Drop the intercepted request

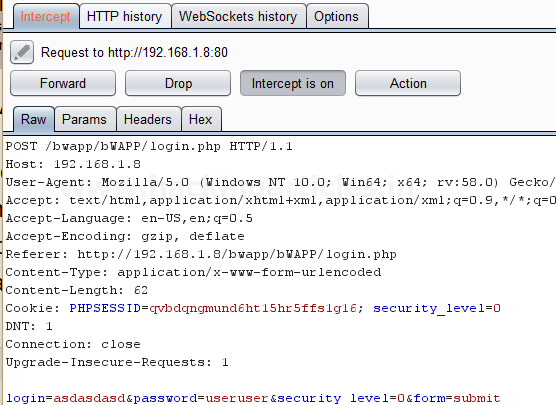point(178,83)
